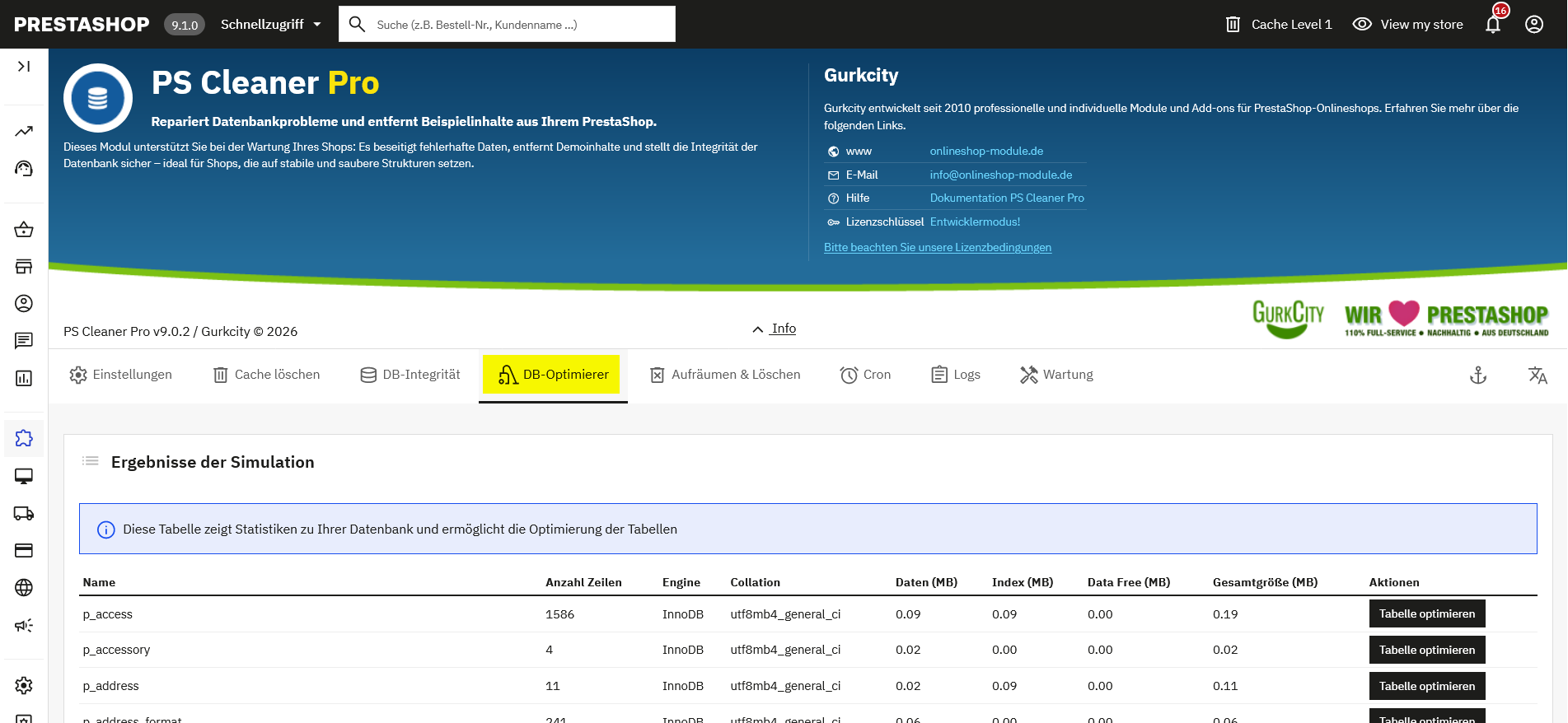Open Orders via the basket sidebar icon
Screen dimensions: 1568x723
[24, 230]
